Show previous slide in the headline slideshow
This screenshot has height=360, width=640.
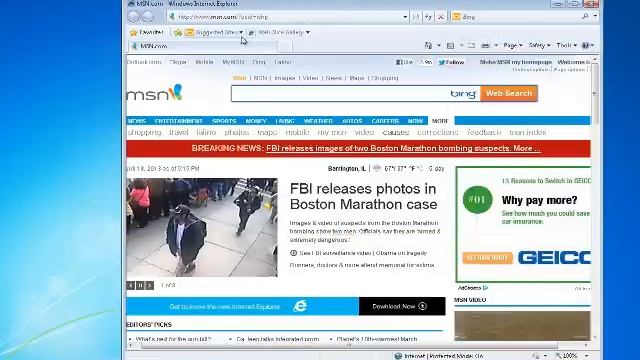coord(131,285)
